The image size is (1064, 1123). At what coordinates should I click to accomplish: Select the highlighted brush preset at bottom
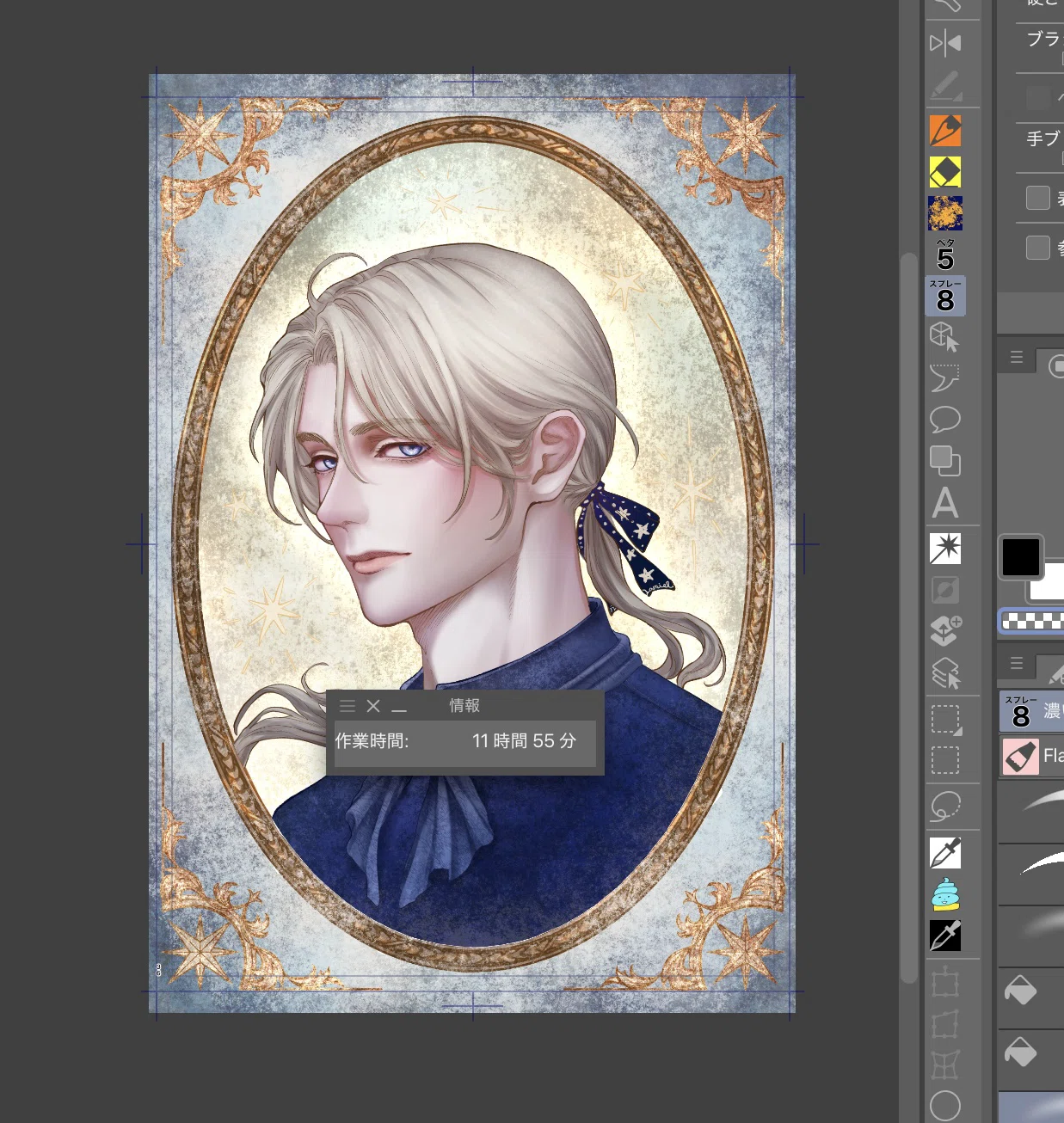tap(1031, 1108)
